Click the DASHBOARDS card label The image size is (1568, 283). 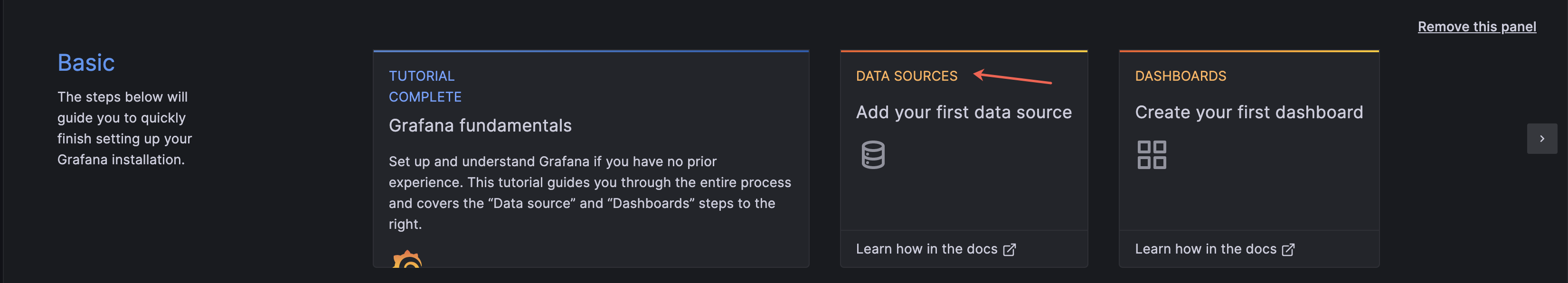tap(1180, 76)
